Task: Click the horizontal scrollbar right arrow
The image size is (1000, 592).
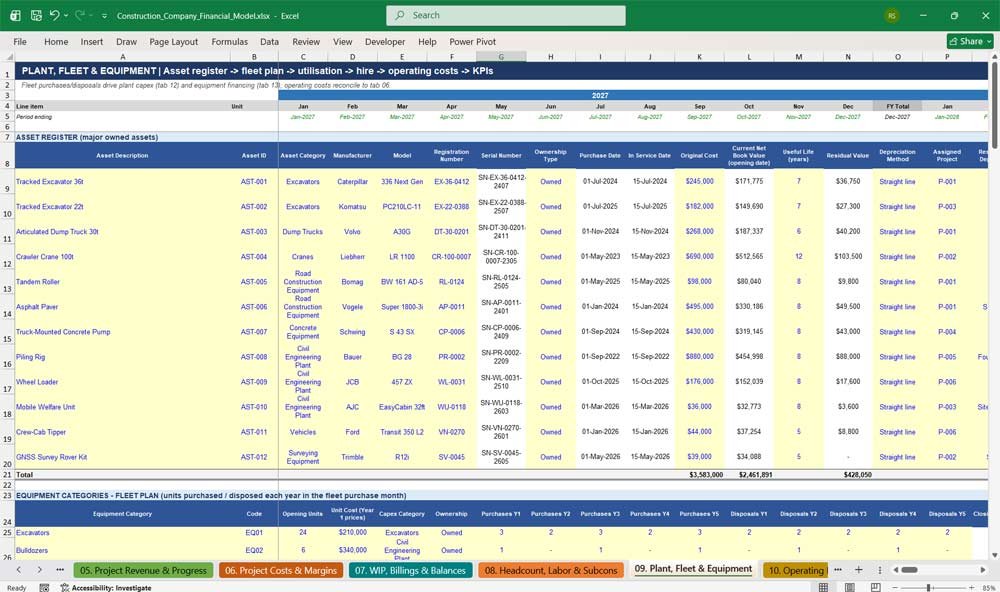Action: pyautogui.click(x=983, y=570)
